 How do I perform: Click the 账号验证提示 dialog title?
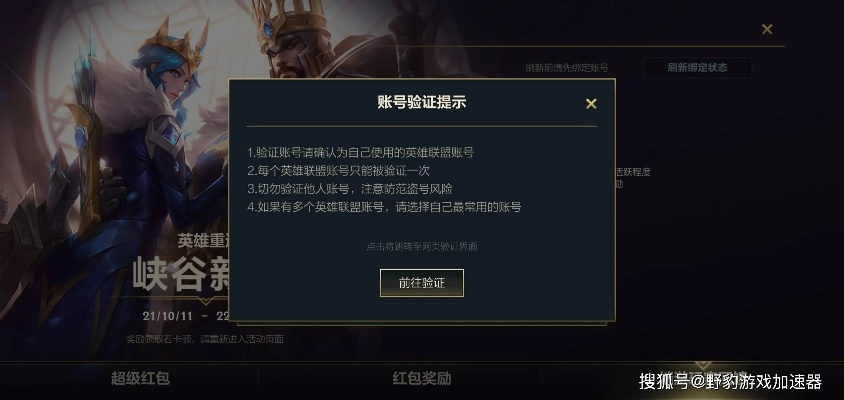(421, 103)
